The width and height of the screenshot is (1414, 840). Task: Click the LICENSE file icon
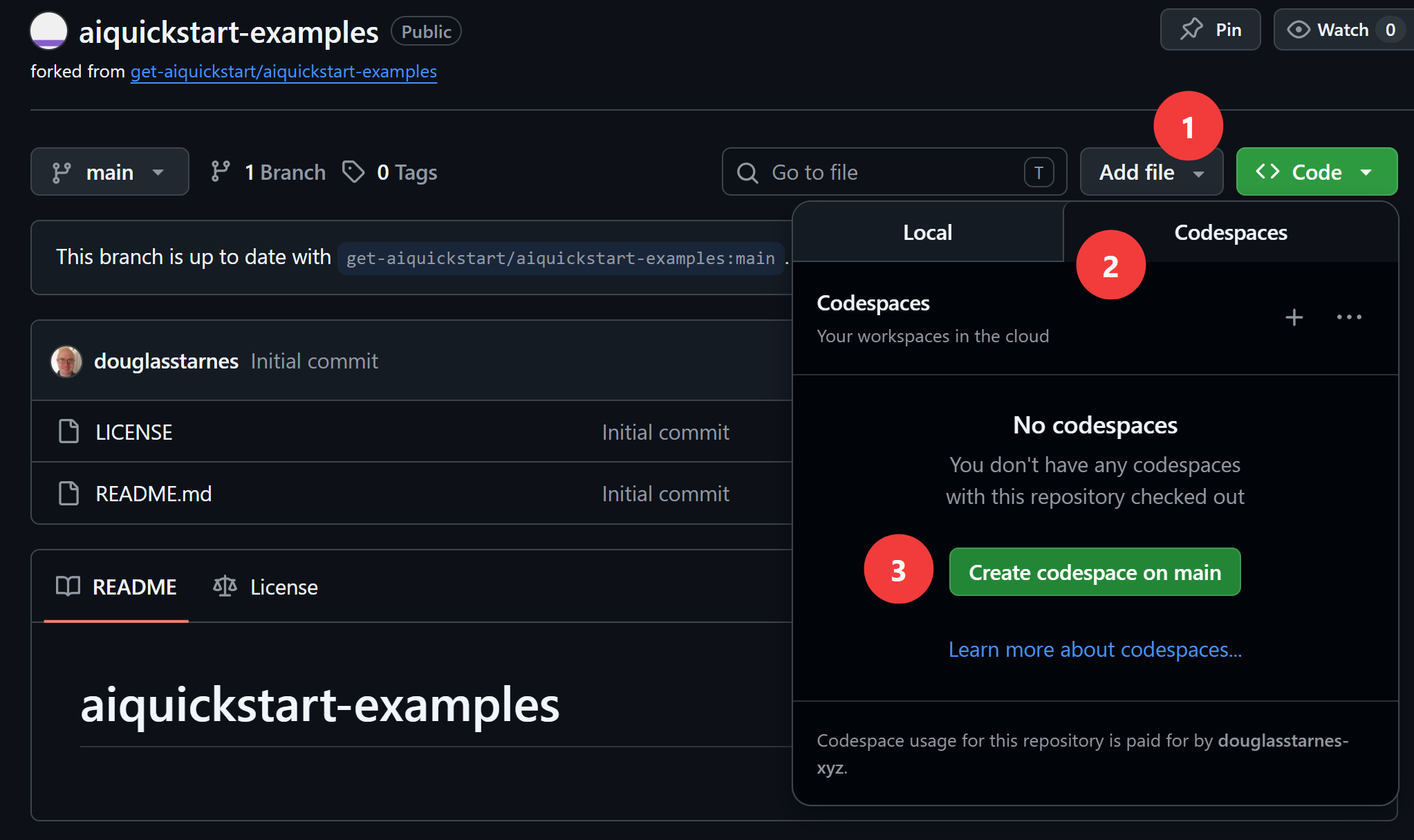pos(68,431)
